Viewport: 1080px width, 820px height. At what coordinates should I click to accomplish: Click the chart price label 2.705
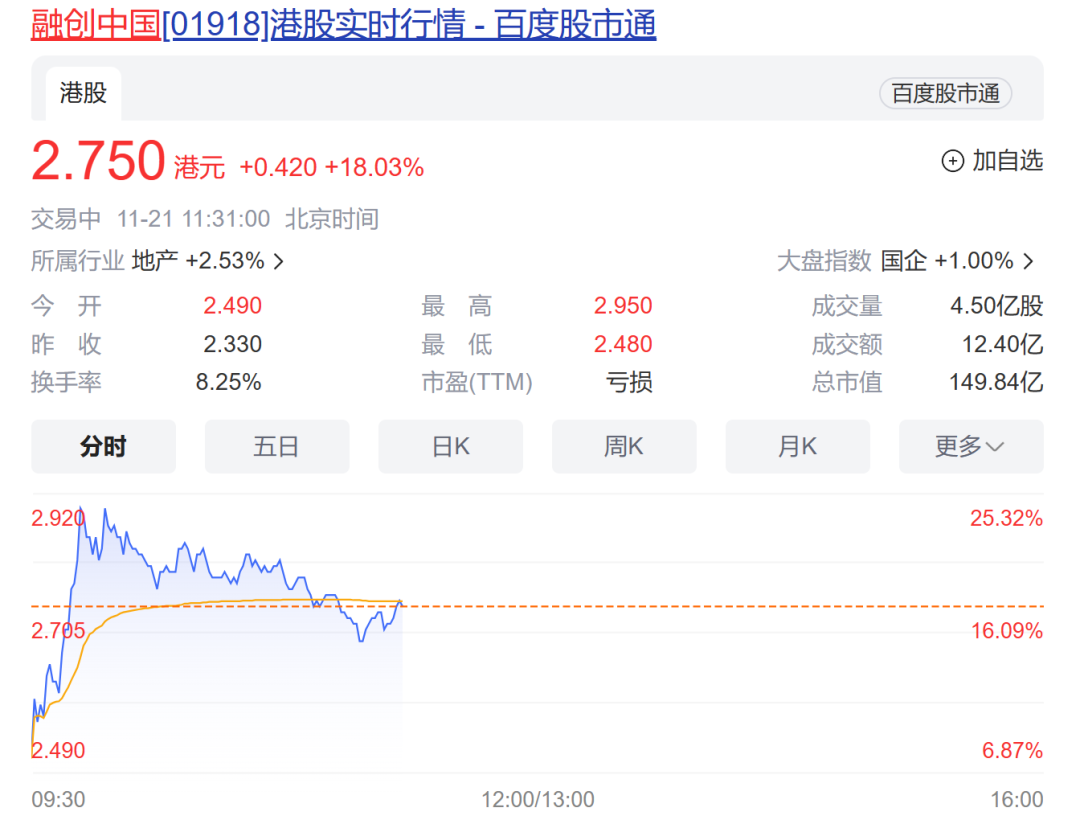coord(58,631)
